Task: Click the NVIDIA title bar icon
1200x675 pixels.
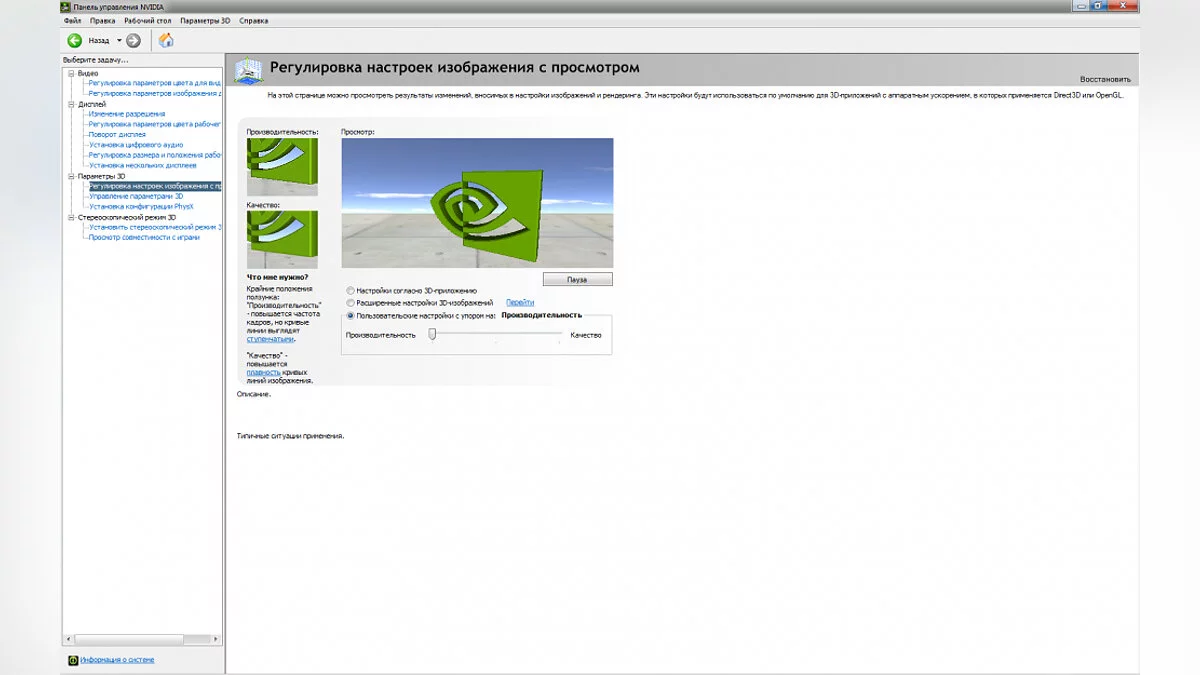Action: pyautogui.click(x=66, y=6)
